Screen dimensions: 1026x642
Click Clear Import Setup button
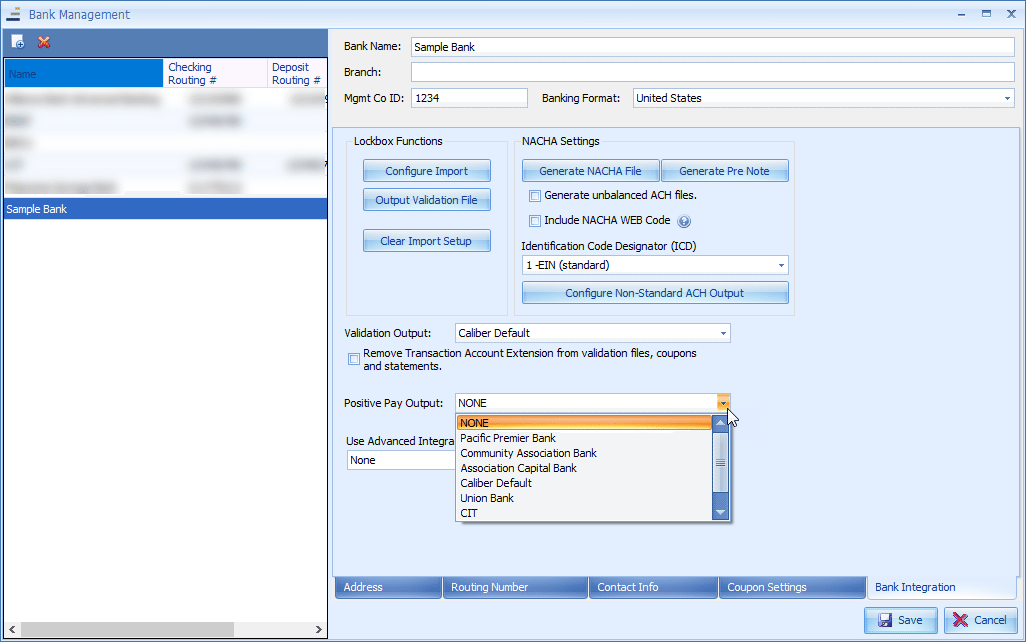[427, 241]
